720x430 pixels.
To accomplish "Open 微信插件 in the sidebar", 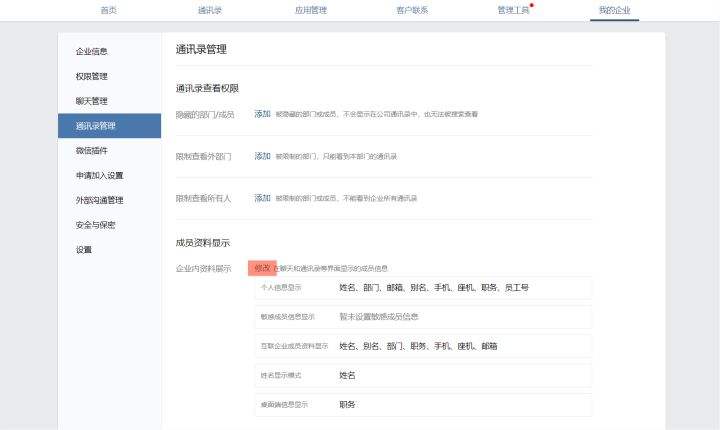I will point(92,150).
